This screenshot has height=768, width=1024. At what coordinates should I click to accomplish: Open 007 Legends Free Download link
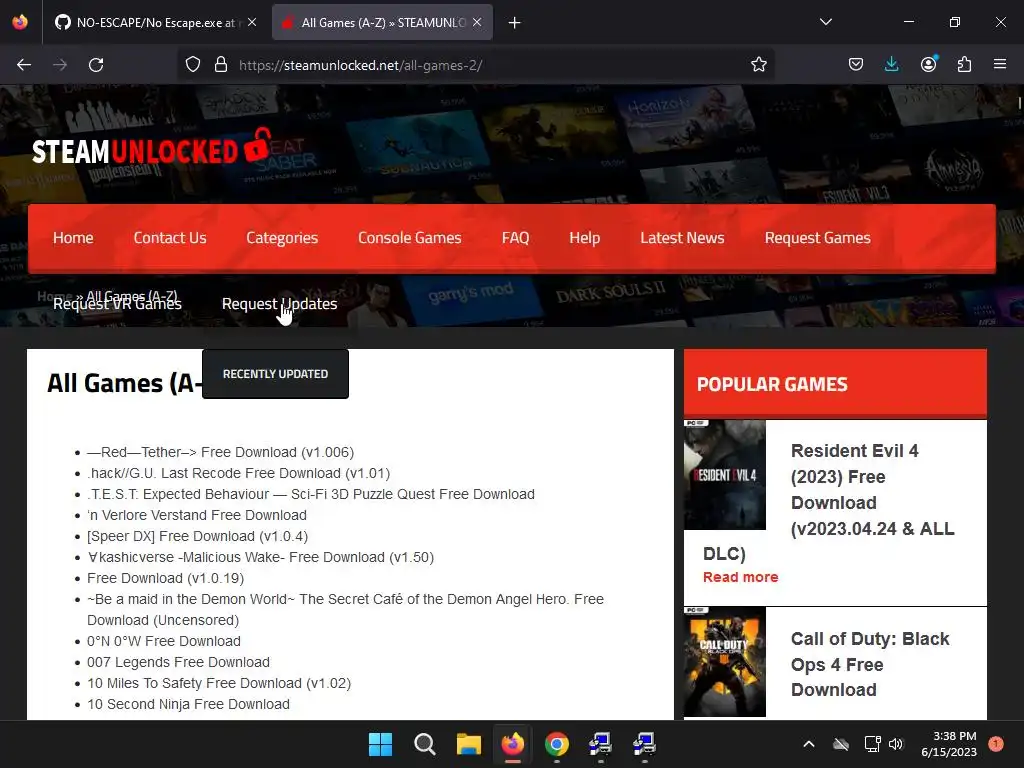(178, 662)
